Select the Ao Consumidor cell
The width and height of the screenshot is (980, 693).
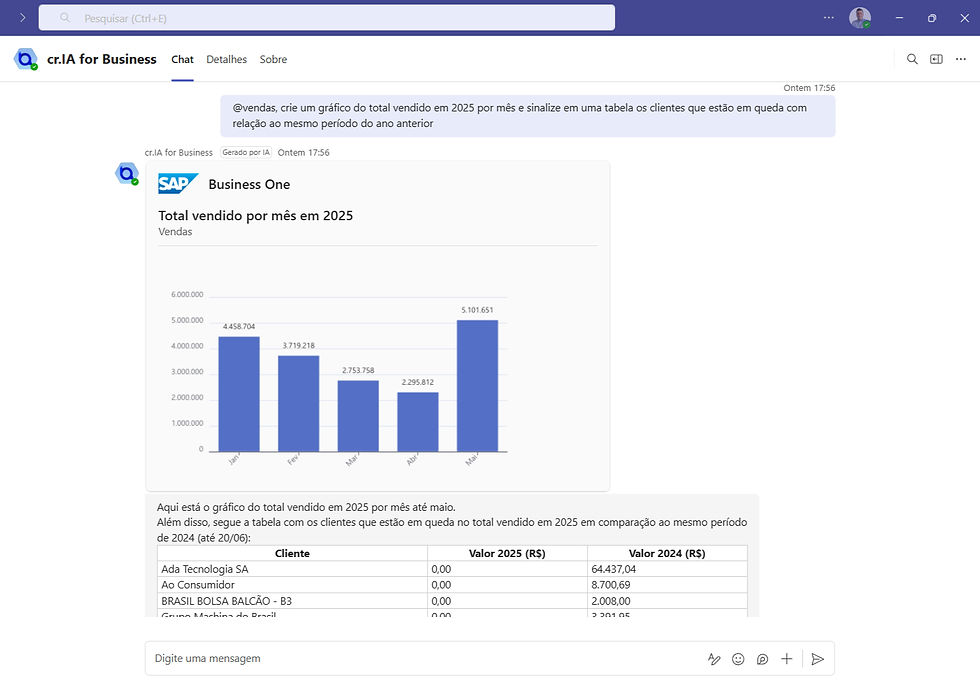(292, 585)
